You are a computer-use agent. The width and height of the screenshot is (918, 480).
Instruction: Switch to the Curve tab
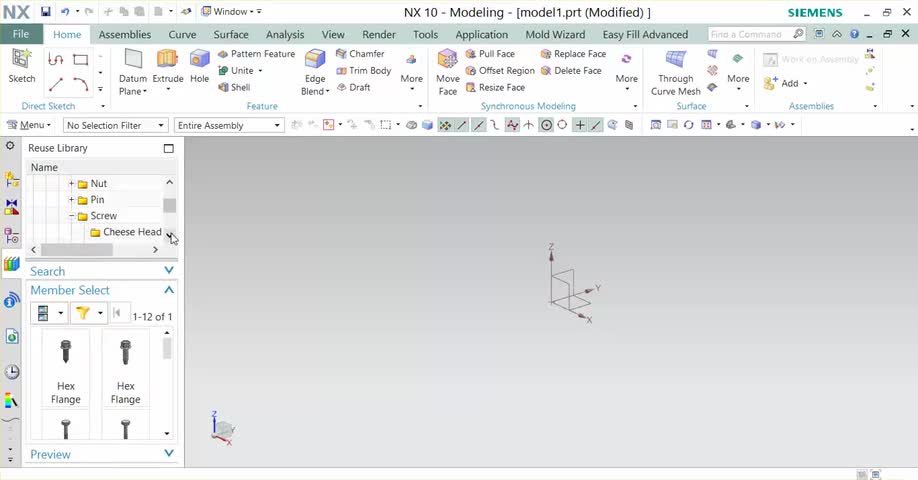[x=182, y=35]
